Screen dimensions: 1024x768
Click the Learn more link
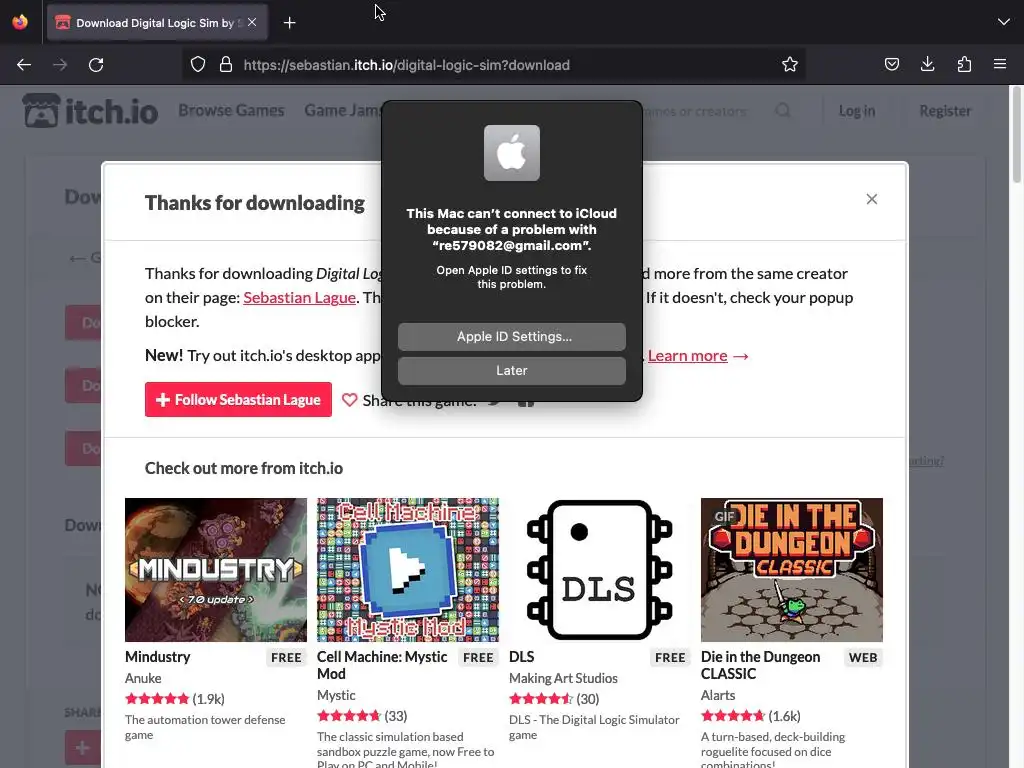pos(688,355)
